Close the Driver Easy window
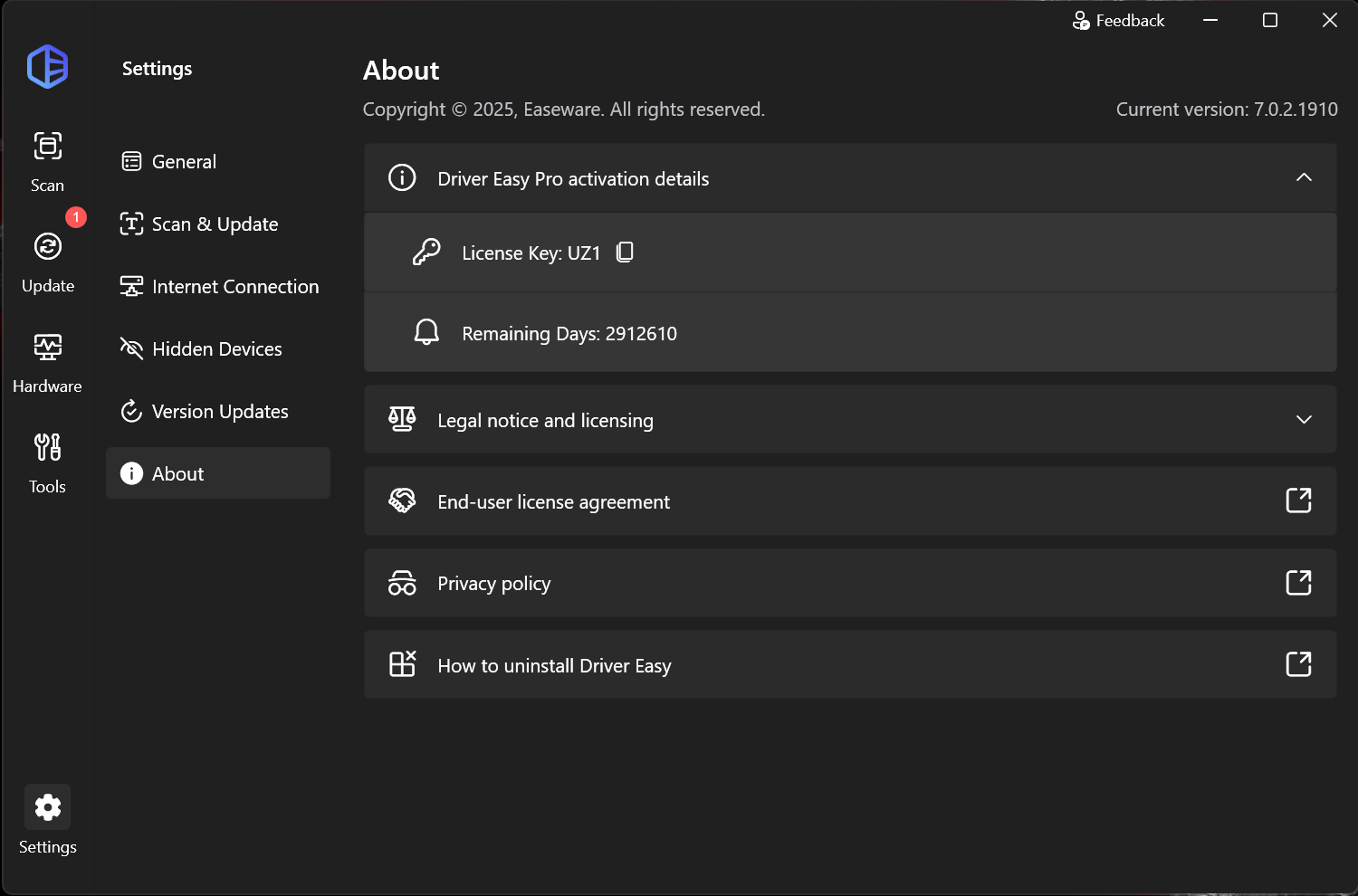 click(1330, 20)
